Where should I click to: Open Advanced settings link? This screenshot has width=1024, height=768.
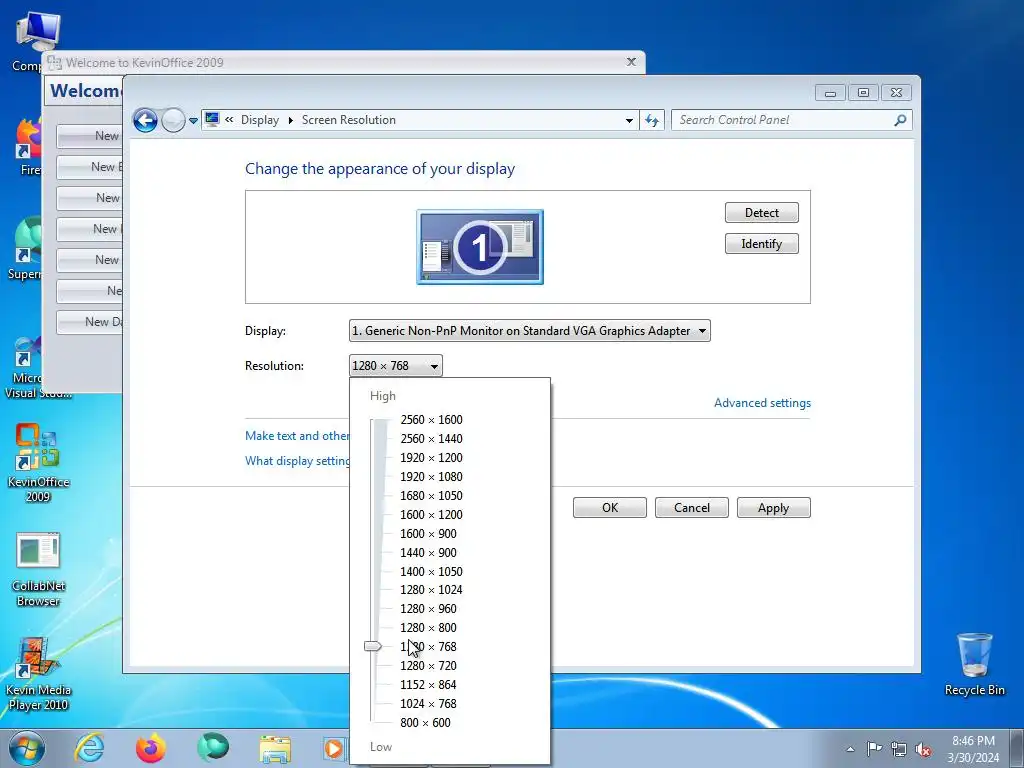(x=762, y=403)
